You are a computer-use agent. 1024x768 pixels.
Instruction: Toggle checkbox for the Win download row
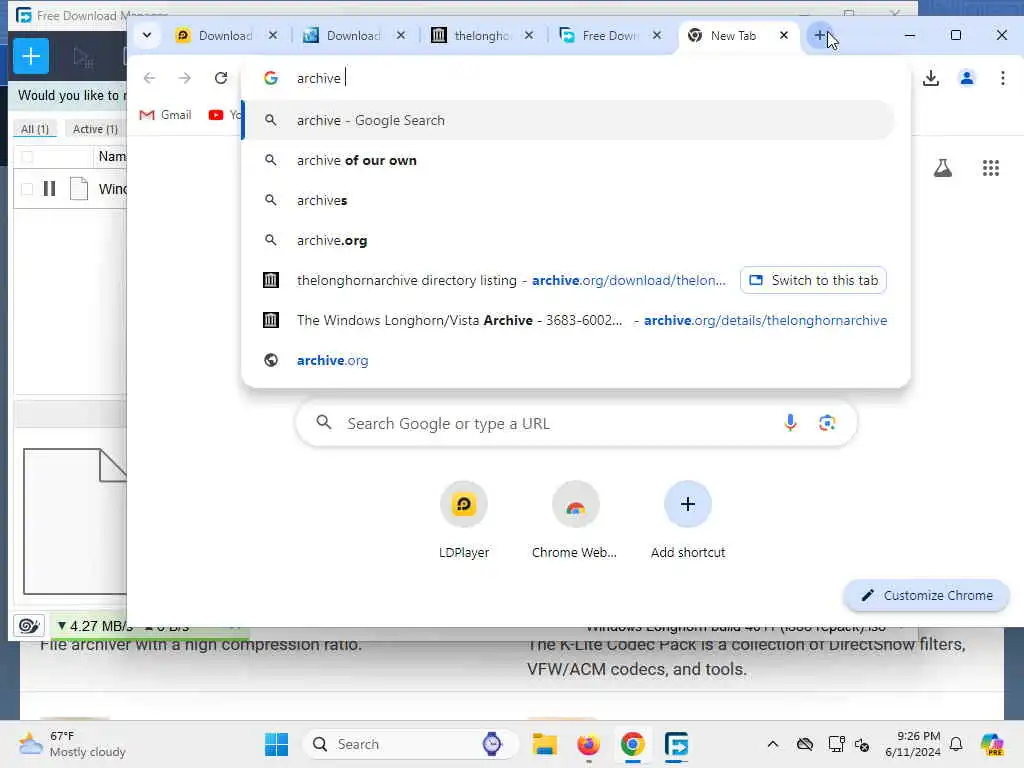(27, 189)
